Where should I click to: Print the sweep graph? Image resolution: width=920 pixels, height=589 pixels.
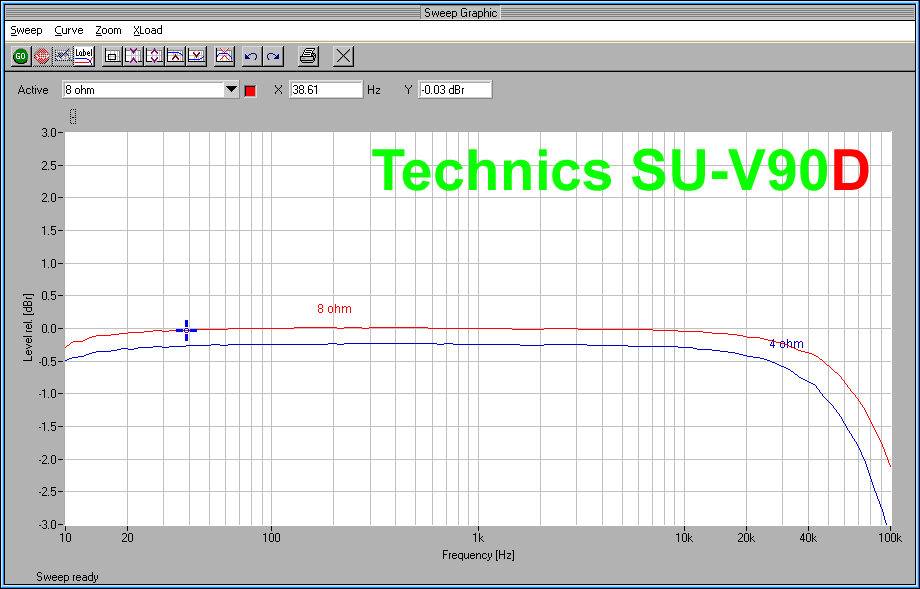(x=308, y=56)
